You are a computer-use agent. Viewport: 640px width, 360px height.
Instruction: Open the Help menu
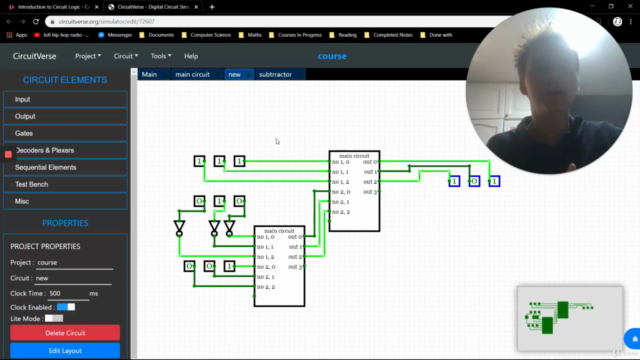(191, 56)
